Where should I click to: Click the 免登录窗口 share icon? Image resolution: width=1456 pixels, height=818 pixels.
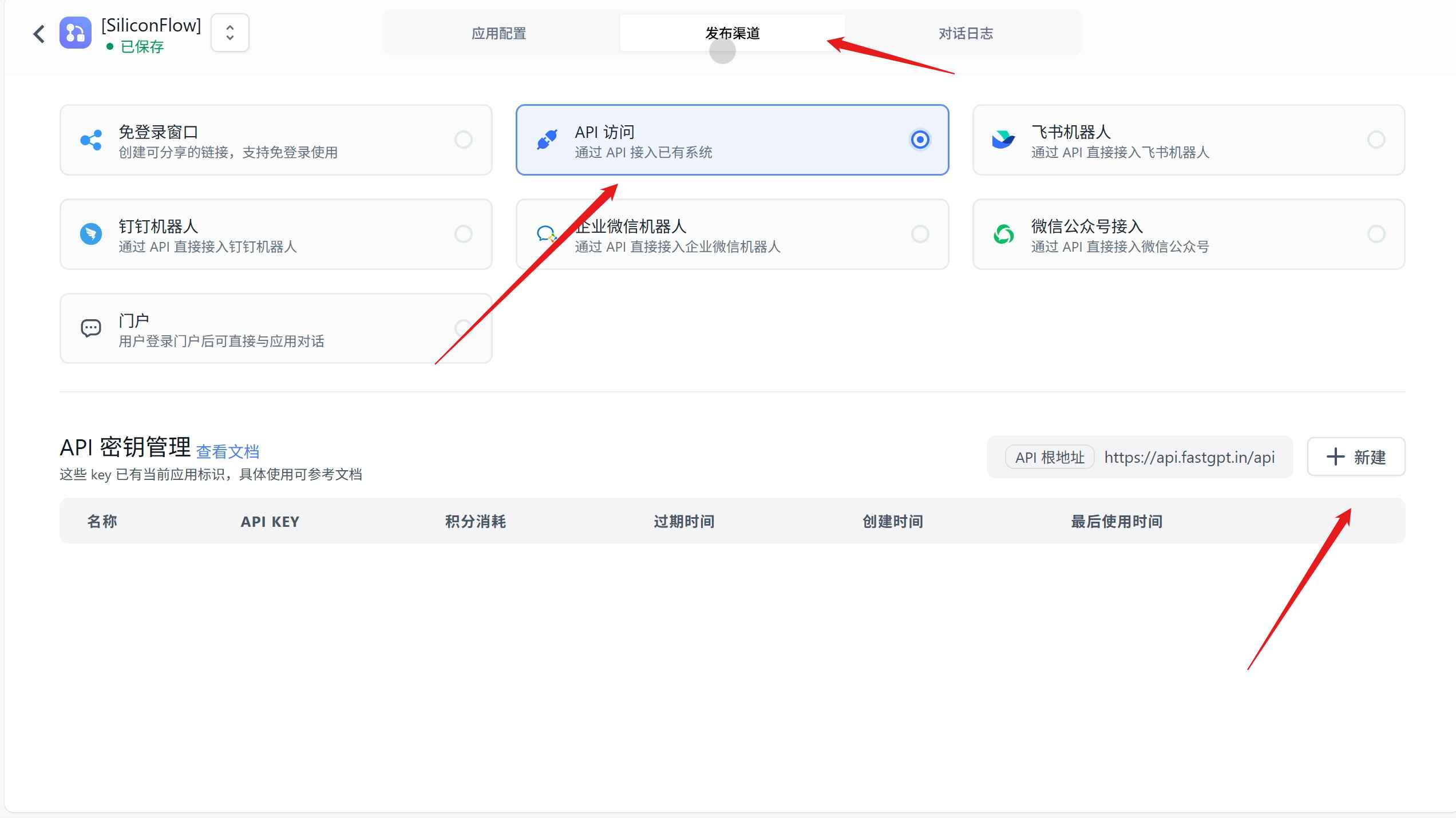pos(90,140)
